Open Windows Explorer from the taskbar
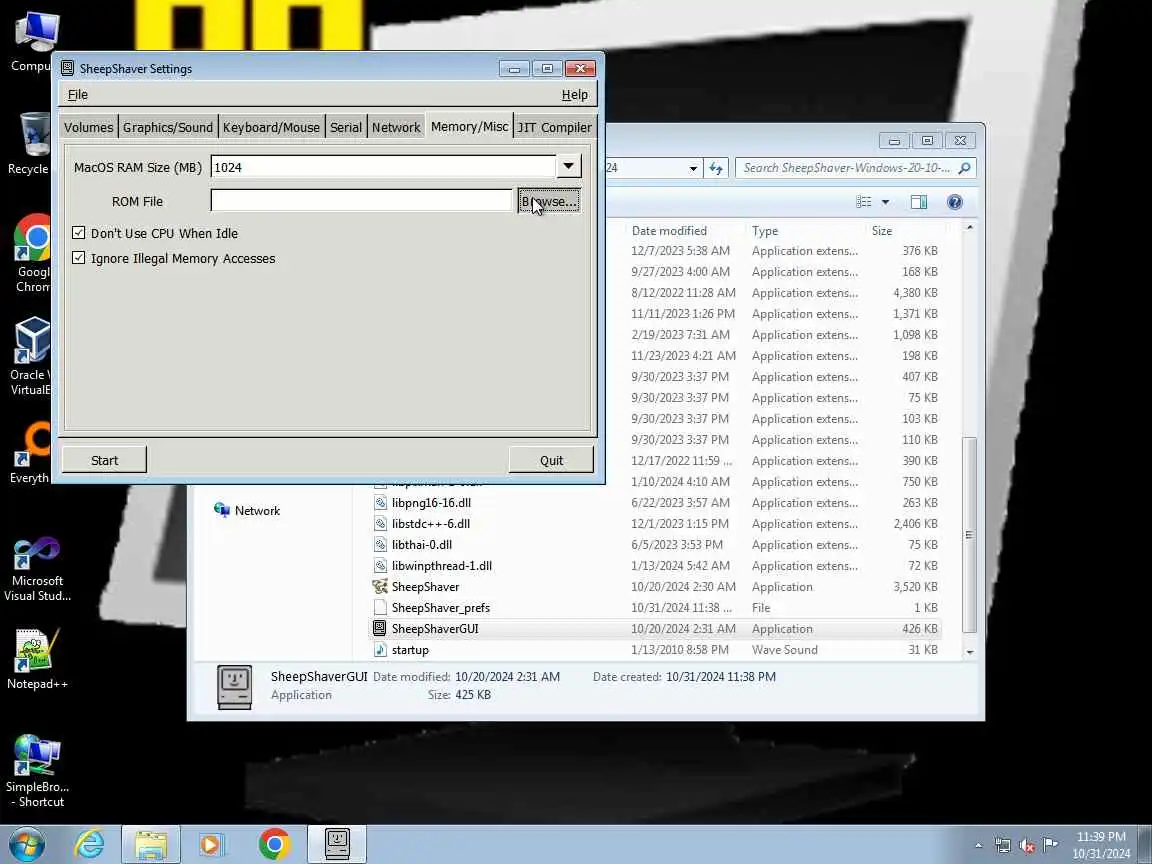The height and width of the screenshot is (864, 1152). (x=151, y=844)
